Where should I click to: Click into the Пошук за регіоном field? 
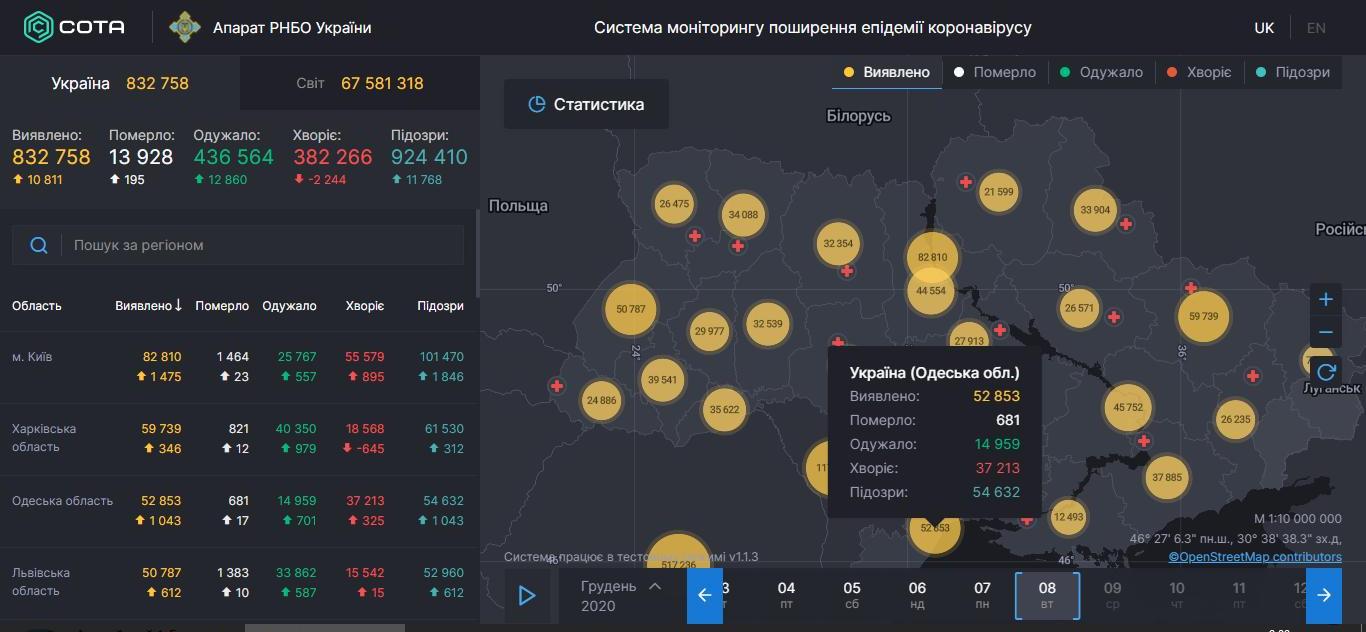click(x=238, y=245)
